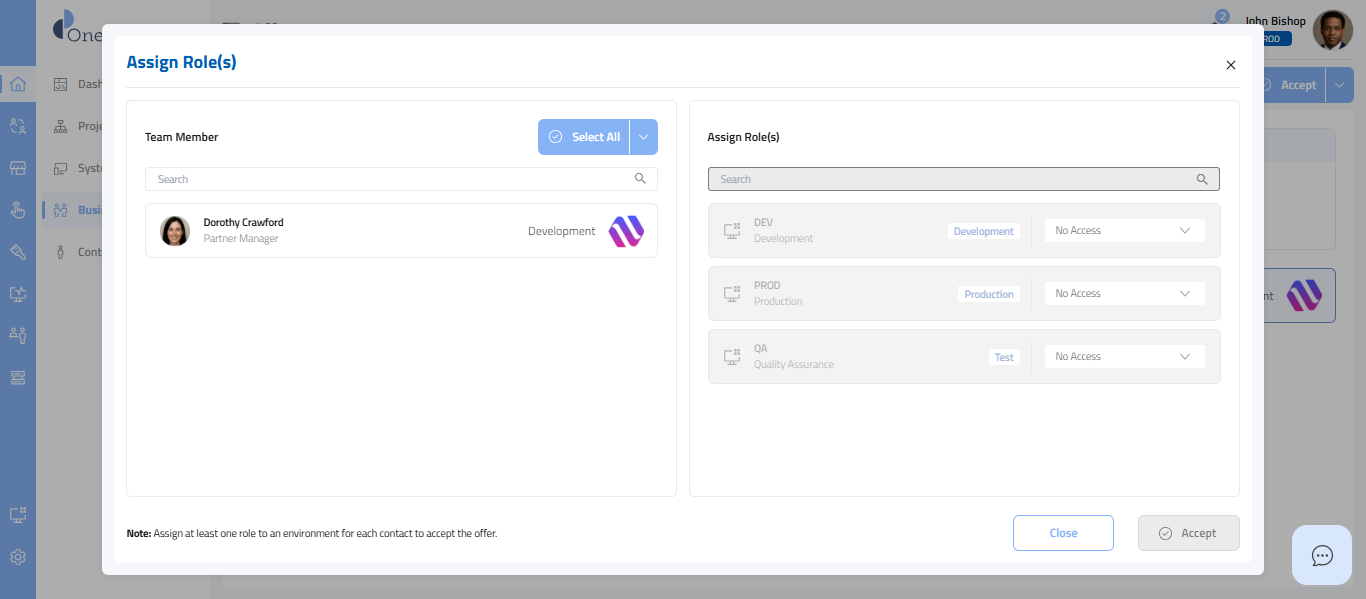Open the chat support bubble icon
The width and height of the screenshot is (1366, 599).
coord(1322,555)
